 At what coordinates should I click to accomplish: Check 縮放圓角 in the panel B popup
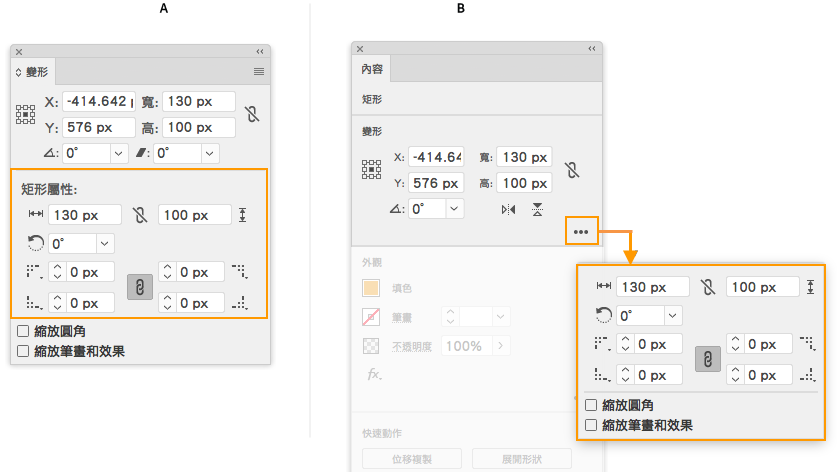point(592,406)
